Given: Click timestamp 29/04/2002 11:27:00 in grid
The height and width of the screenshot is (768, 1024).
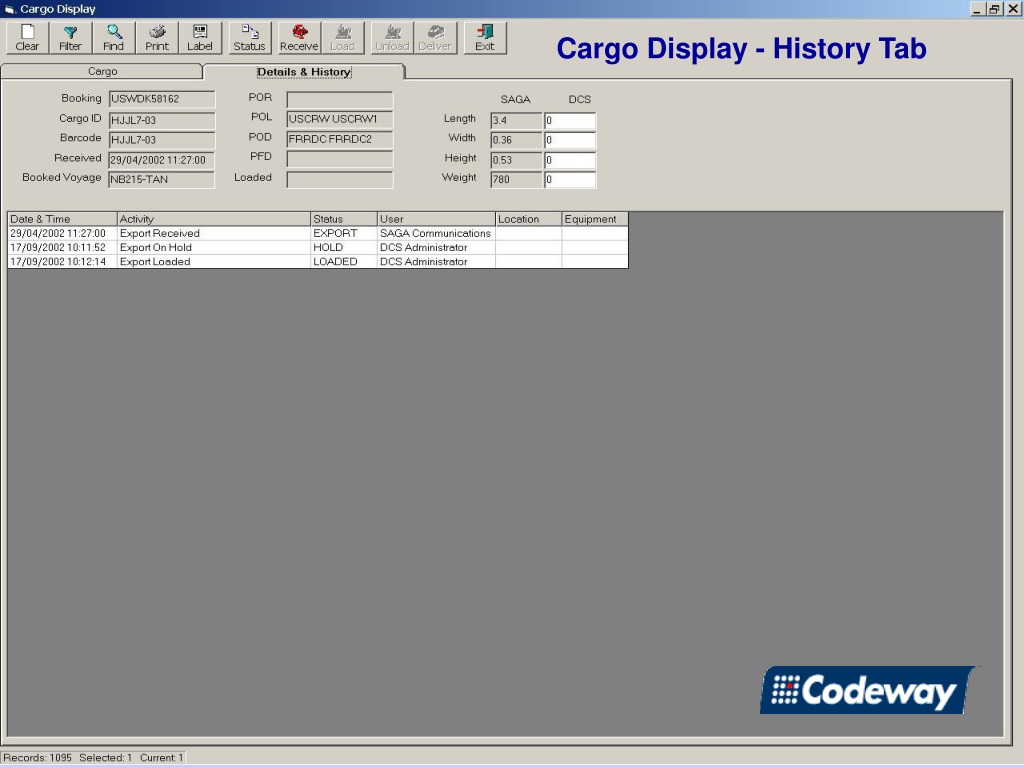Looking at the screenshot, I should coord(63,233).
